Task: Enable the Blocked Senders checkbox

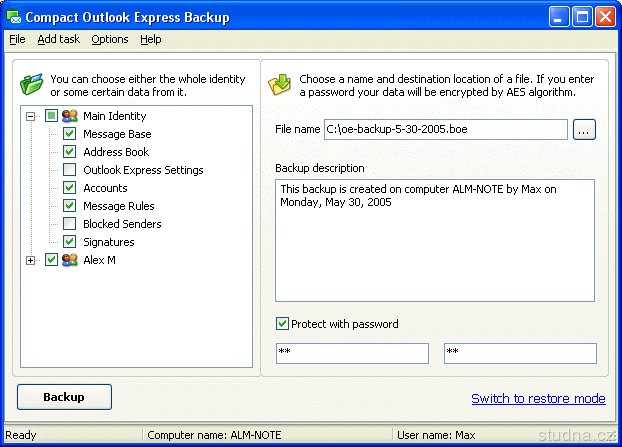Action: tap(69, 224)
